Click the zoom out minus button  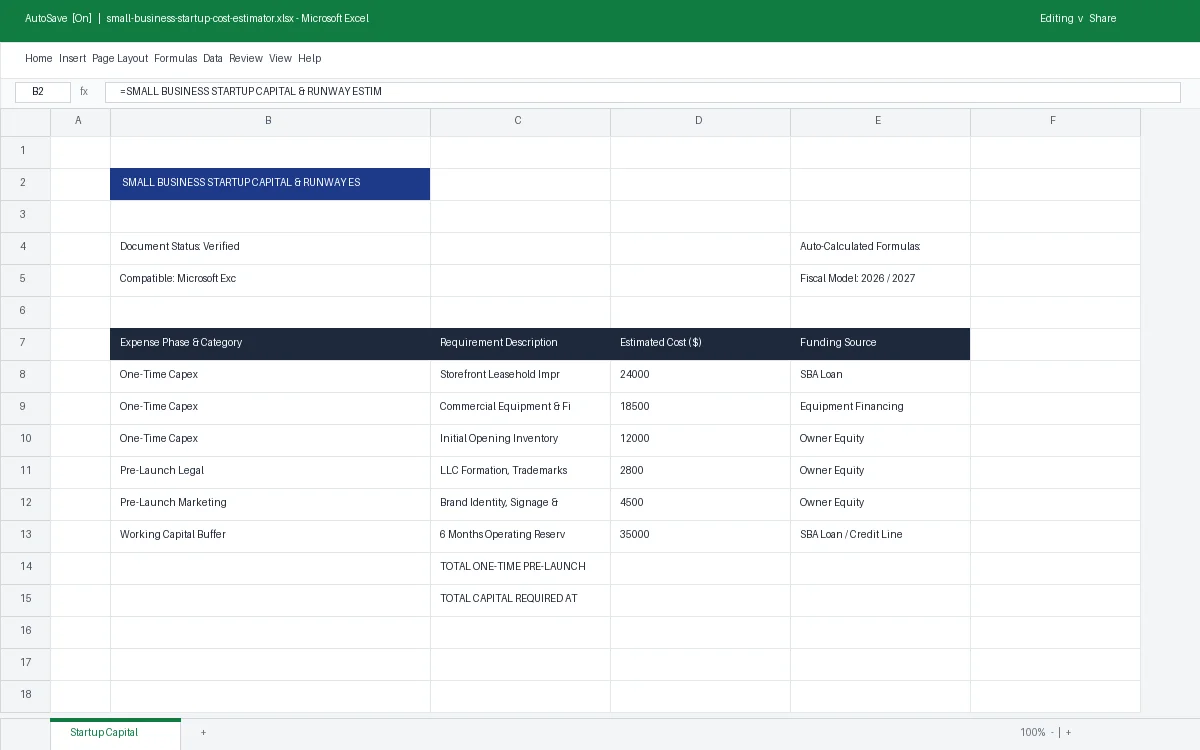click(1052, 733)
